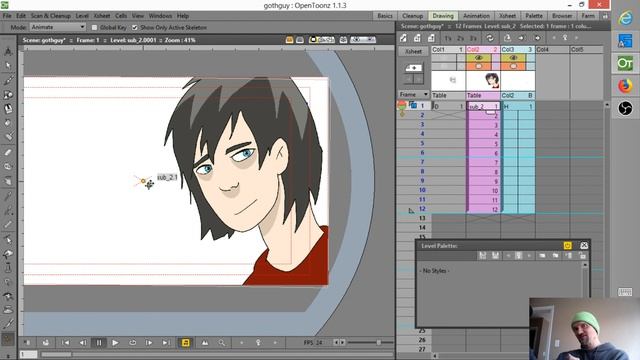Click the Collapse sub-xsheet icon
Image resolution: width=640 pixels, height=360 pixels.
507,38
